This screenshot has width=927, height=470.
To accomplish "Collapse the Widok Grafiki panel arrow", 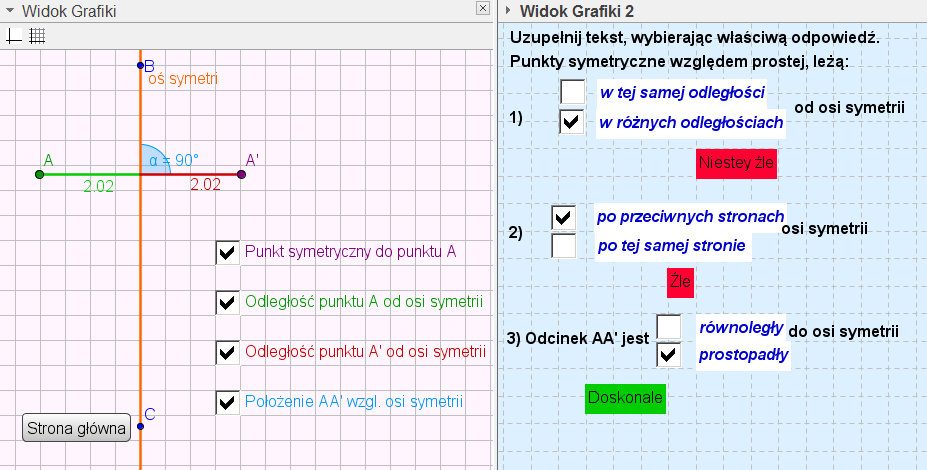I will 9,11.
